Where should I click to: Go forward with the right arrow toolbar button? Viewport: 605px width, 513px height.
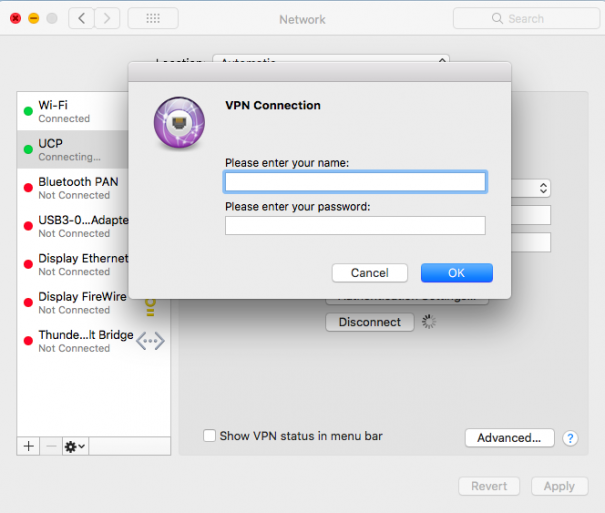pyautogui.click(x=107, y=18)
